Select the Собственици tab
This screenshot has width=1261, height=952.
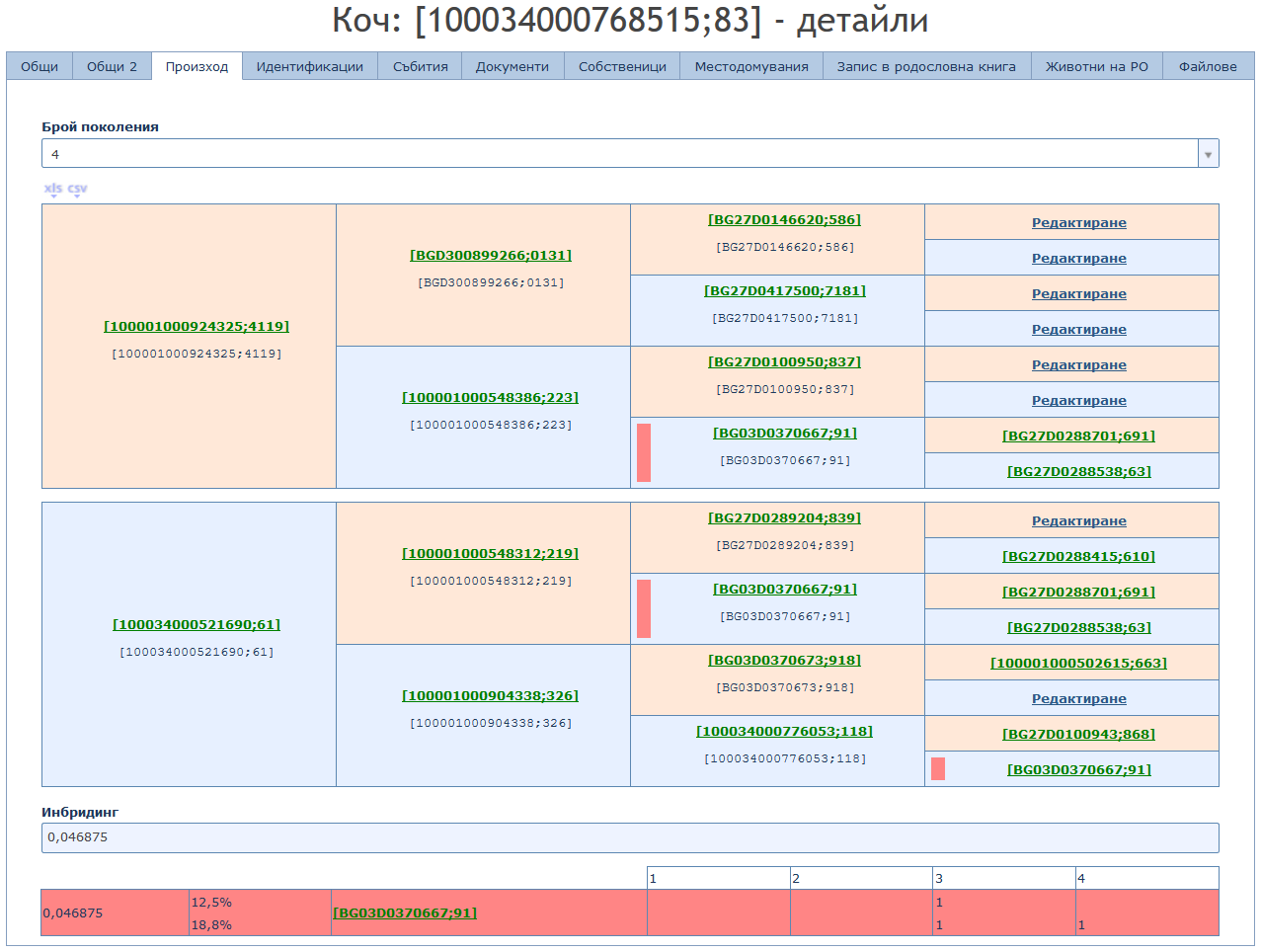(x=622, y=67)
